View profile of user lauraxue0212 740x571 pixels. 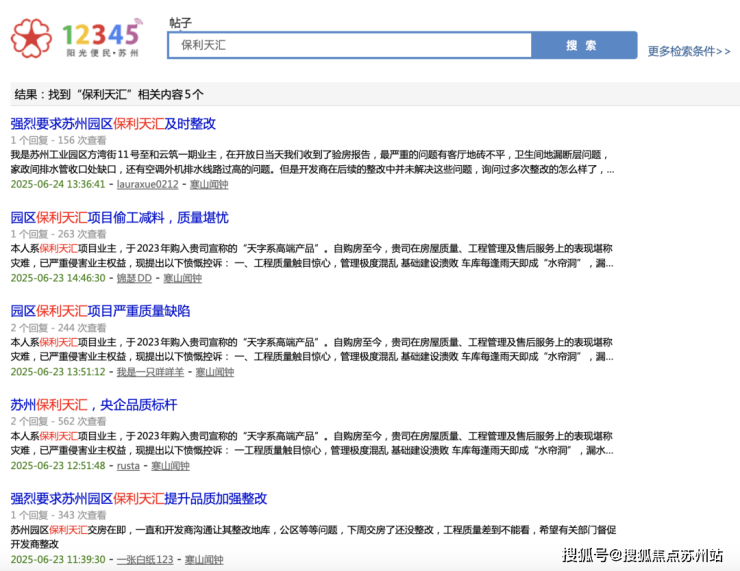click(147, 184)
